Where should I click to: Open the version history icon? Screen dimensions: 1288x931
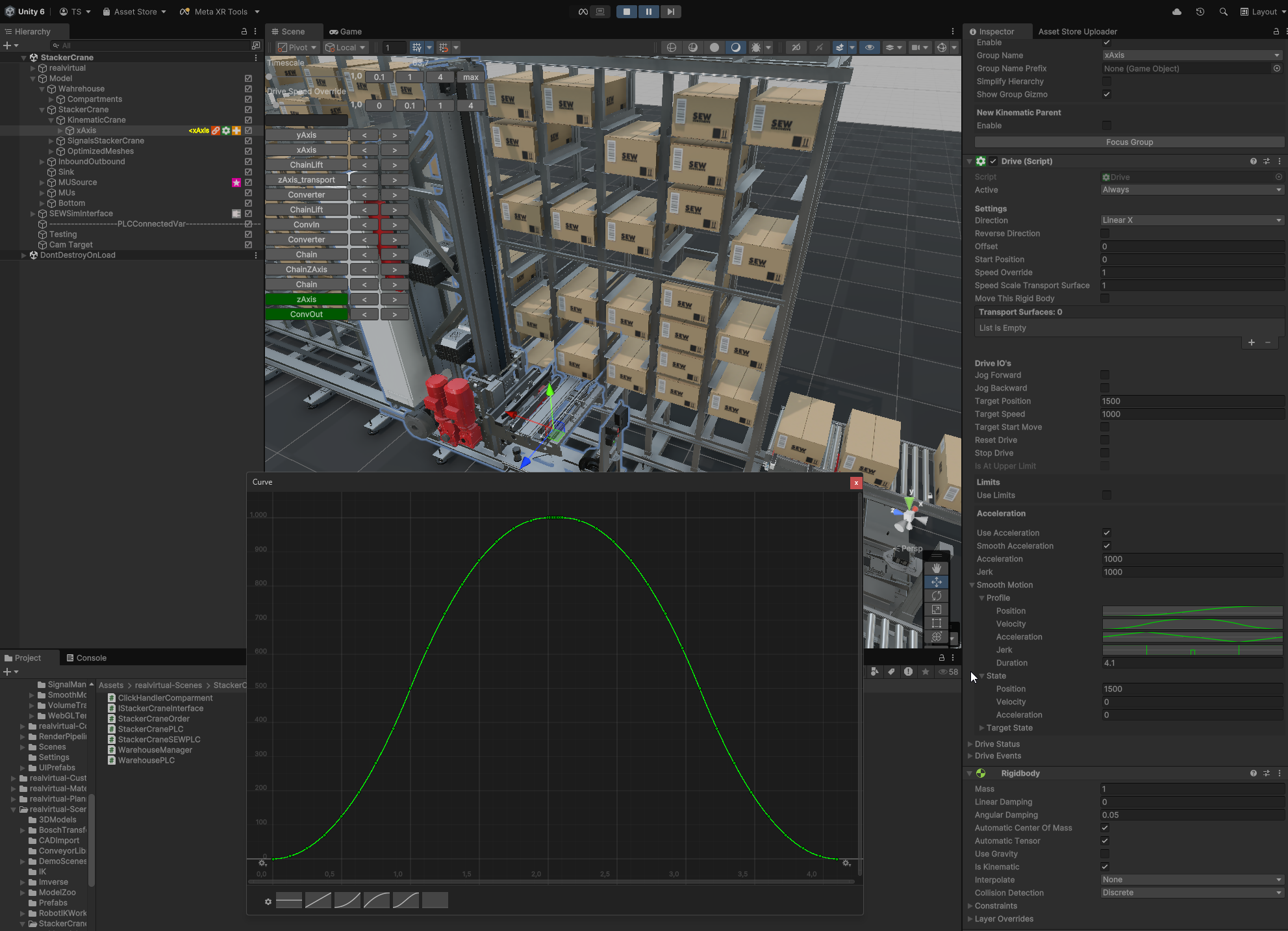[1200, 12]
